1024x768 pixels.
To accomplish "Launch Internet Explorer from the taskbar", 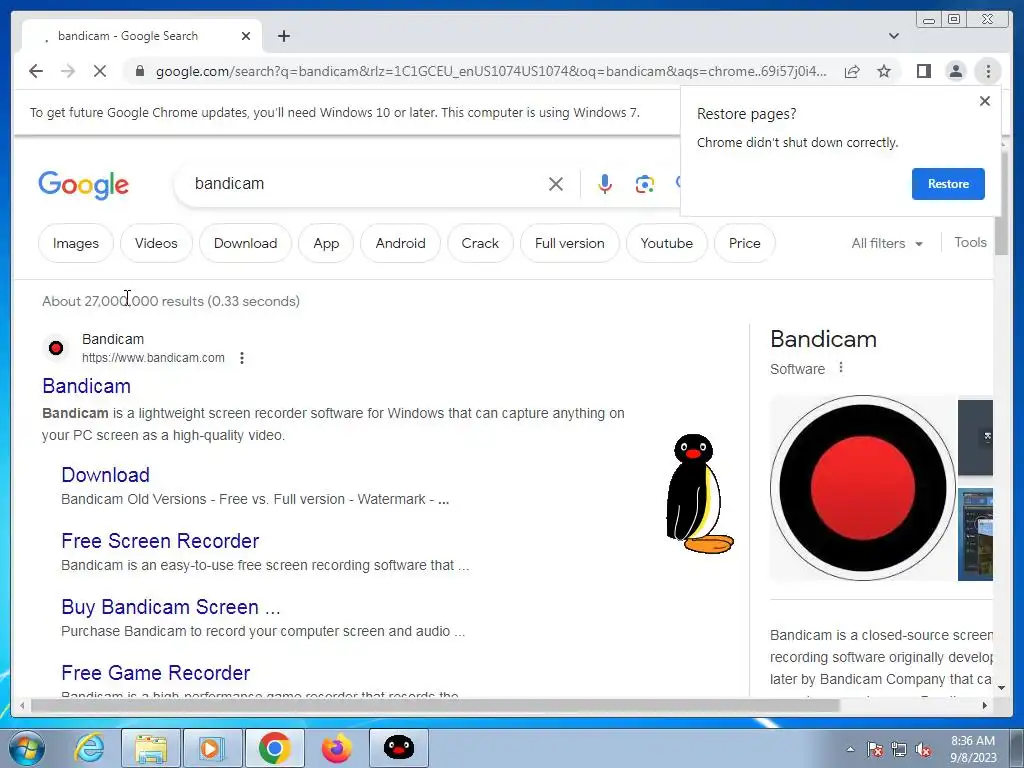I will 88,748.
